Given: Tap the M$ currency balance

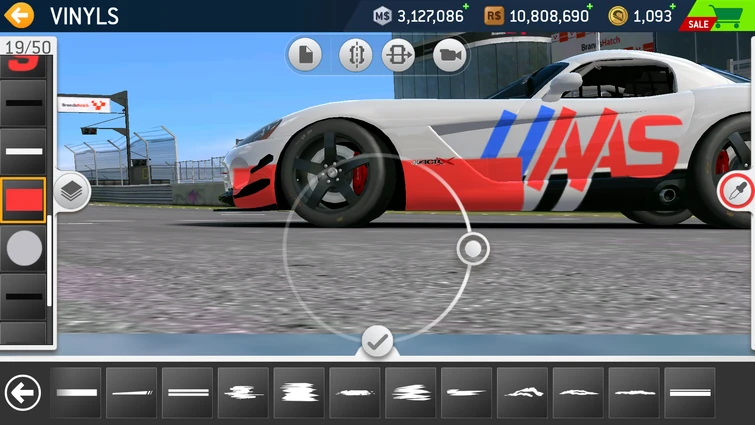Looking at the screenshot, I should (419, 16).
